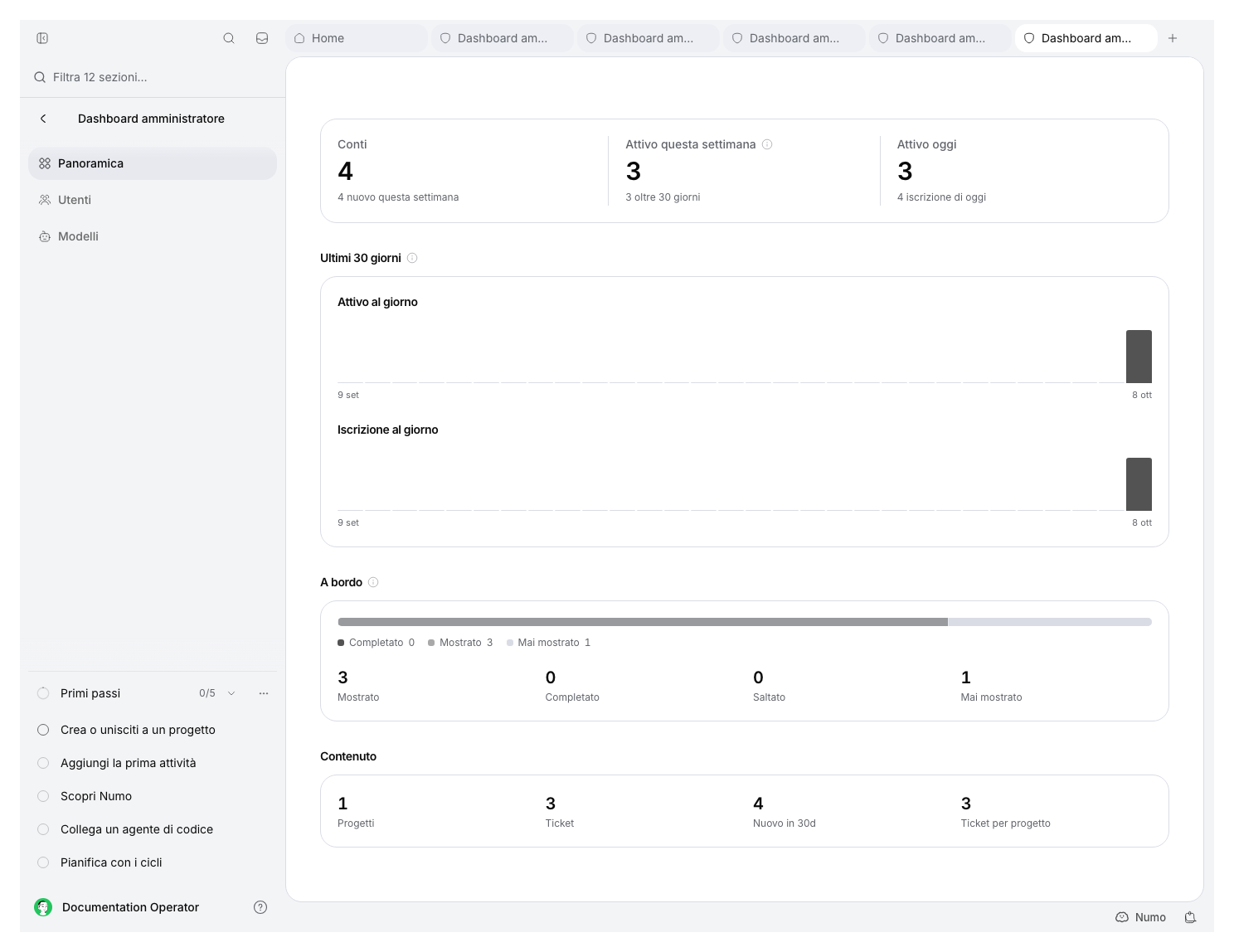Toggle the sidebar collapse icon
Image resolution: width=1234 pixels, height=952 pixels.
42,38
